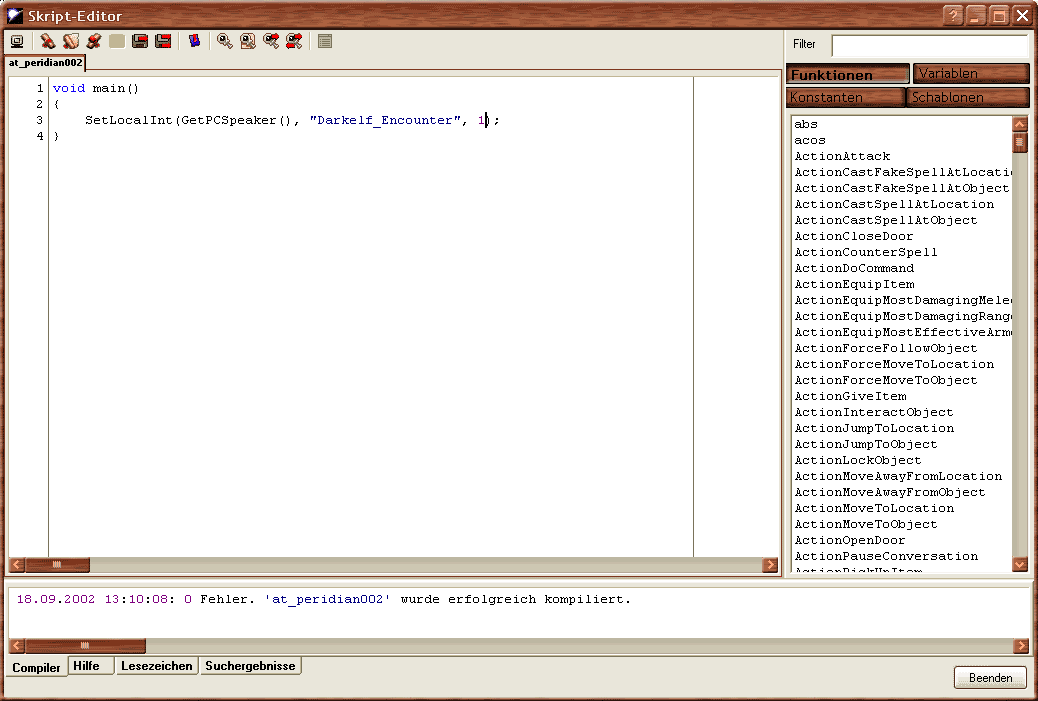1038x701 pixels.
Task: Click the code editor's horizontal scroll right arrow
Action: [x=770, y=565]
